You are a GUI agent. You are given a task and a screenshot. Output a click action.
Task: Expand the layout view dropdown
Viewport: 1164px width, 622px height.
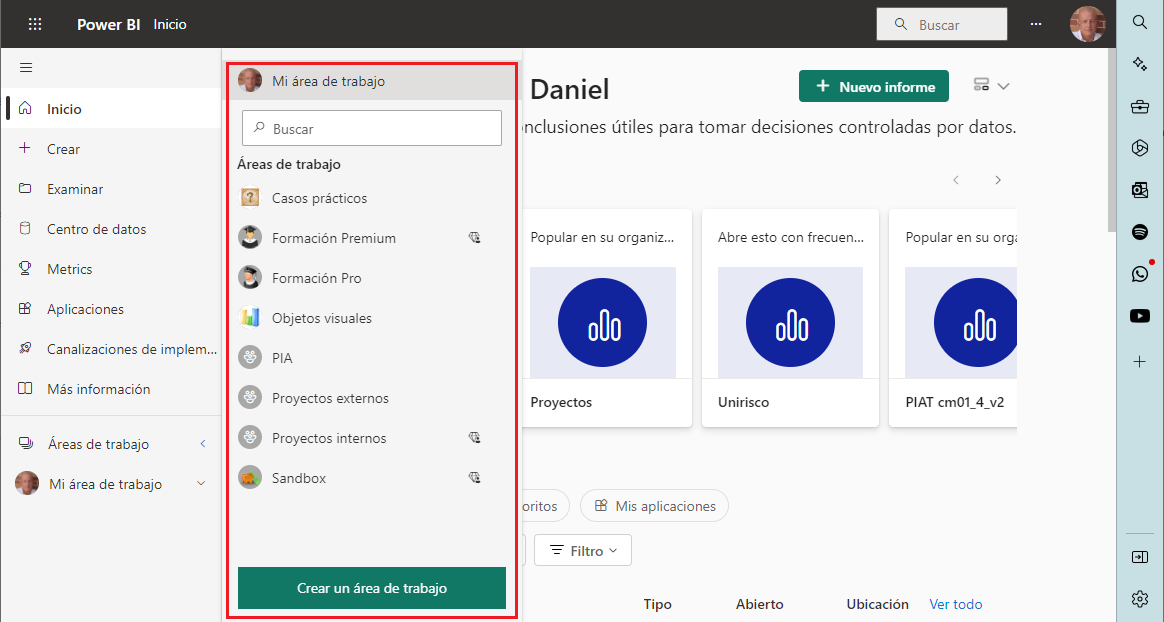(x=991, y=86)
